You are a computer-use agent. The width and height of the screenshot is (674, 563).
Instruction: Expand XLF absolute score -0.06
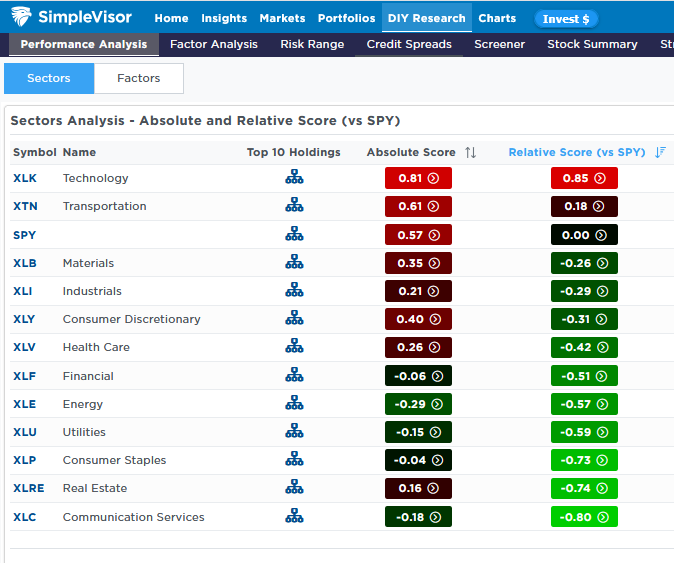coord(418,376)
